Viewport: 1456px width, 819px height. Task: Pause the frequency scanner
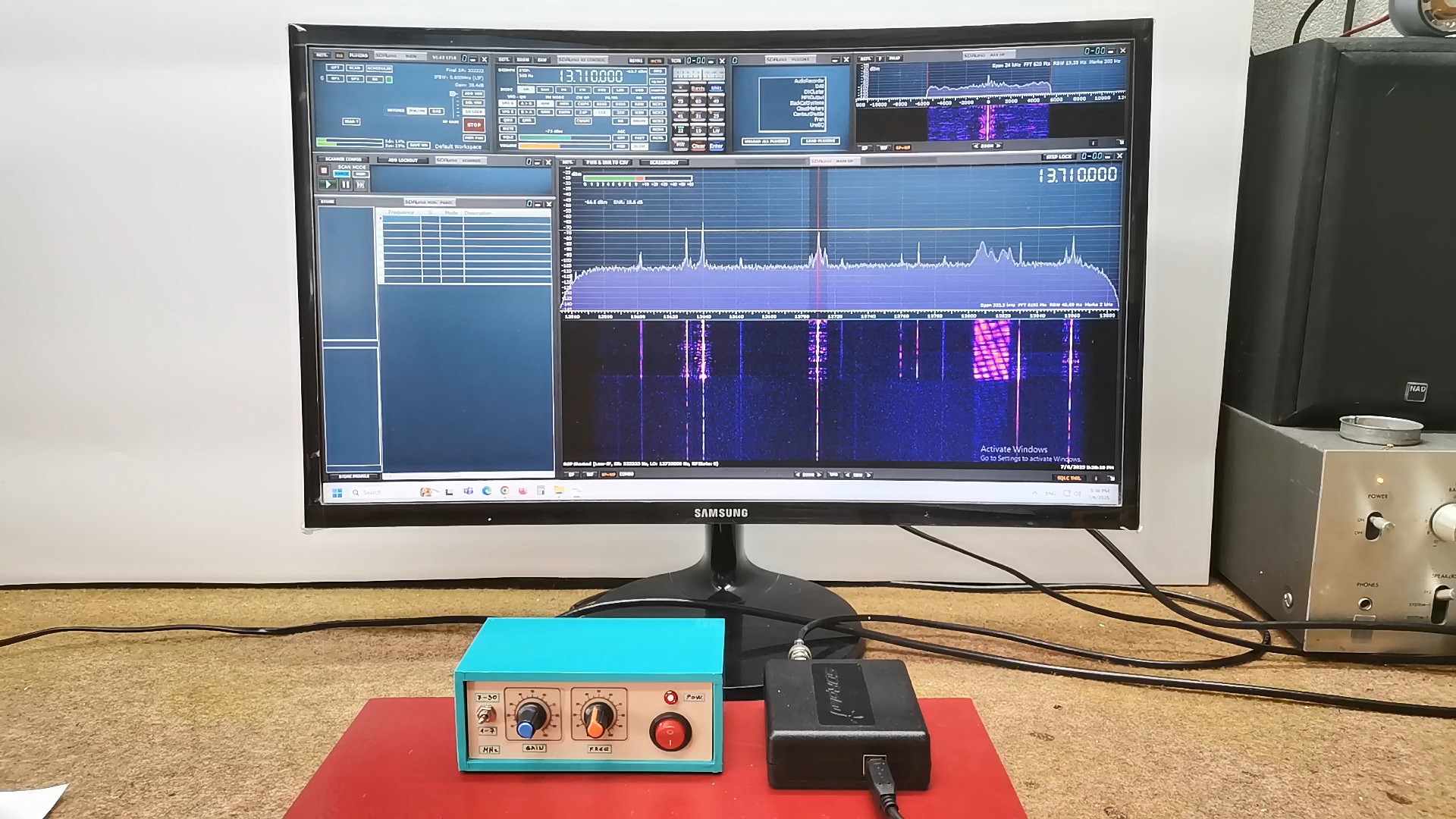346,184
